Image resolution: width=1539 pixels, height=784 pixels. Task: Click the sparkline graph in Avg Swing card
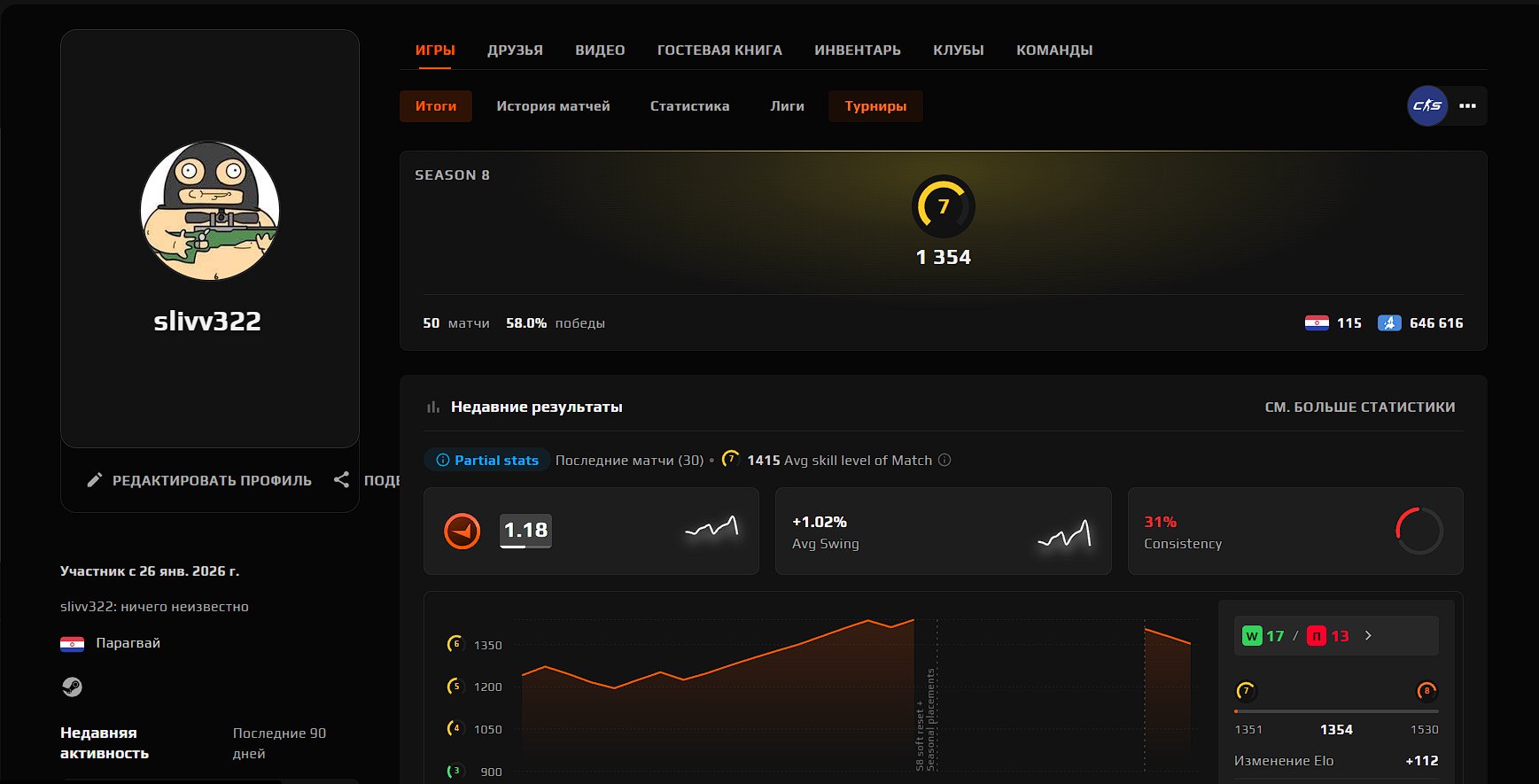click(1064, 533)
